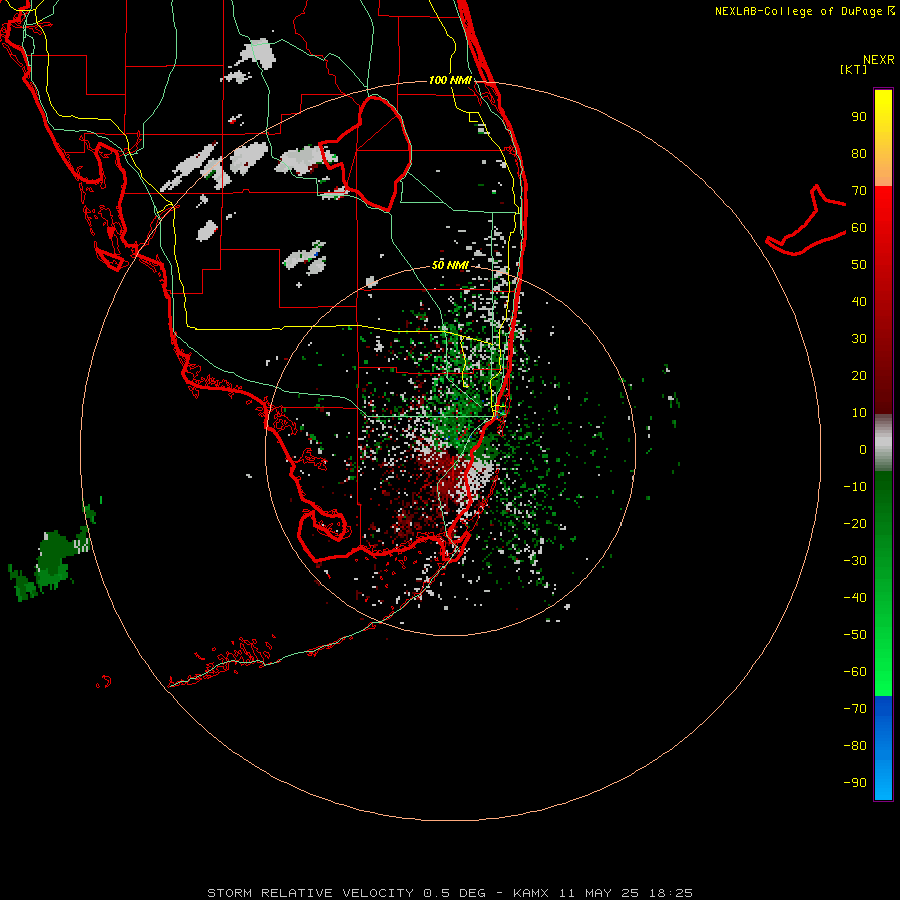Pick the green segment of velocity color bar

click(883, 583)
